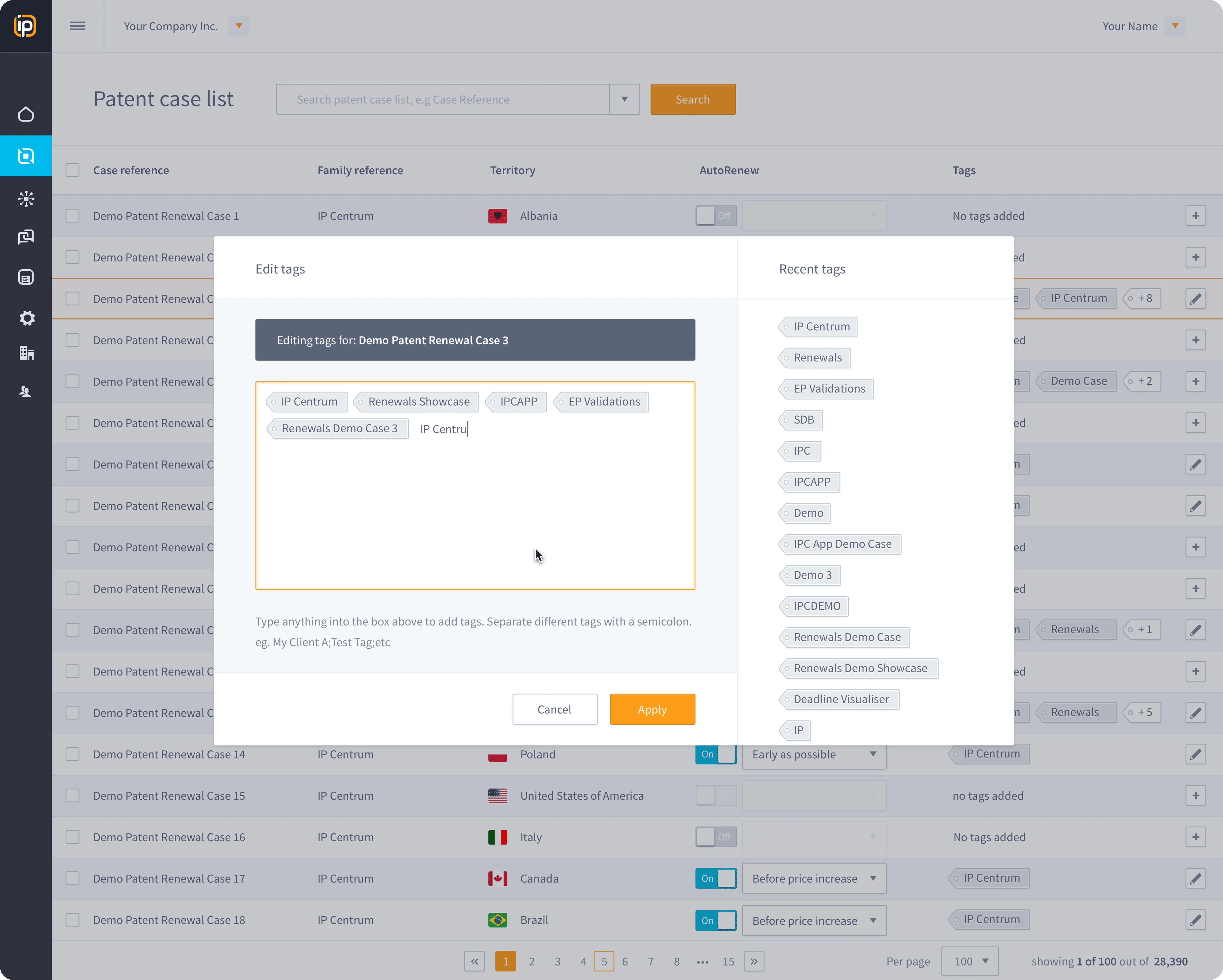Image resolution: width=1223 pixels, height=980 pixels.
Task: Go to page 3 in pagination
Action: point(558,961)
